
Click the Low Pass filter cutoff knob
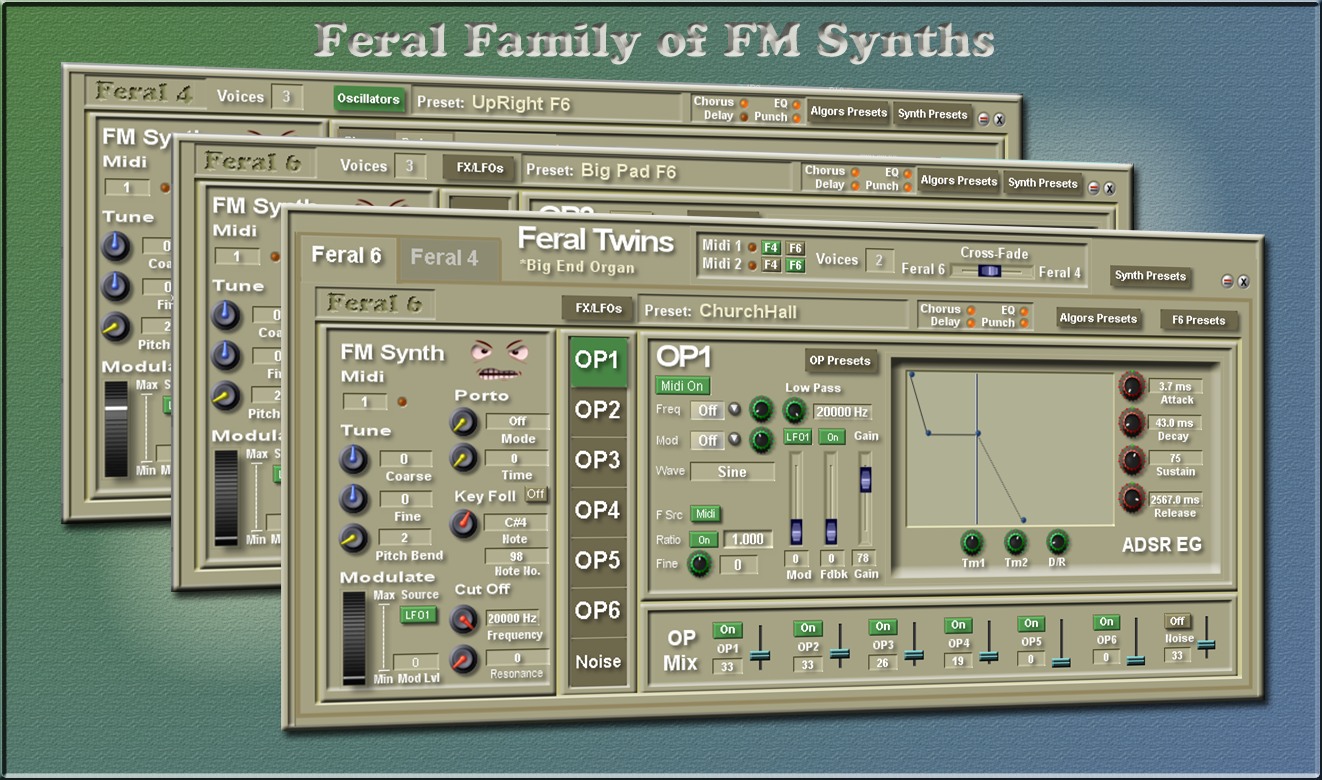(x=795, y=411)
